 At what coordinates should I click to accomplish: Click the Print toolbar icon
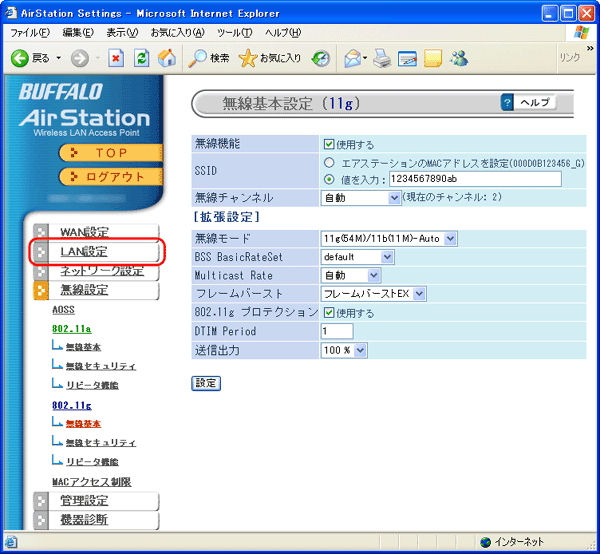tap(382, 58)
